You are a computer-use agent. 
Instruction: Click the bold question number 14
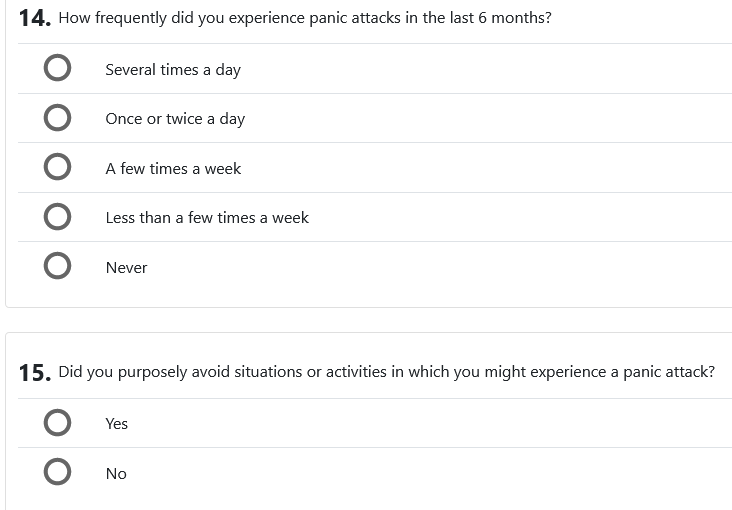(x=35, y=19)
